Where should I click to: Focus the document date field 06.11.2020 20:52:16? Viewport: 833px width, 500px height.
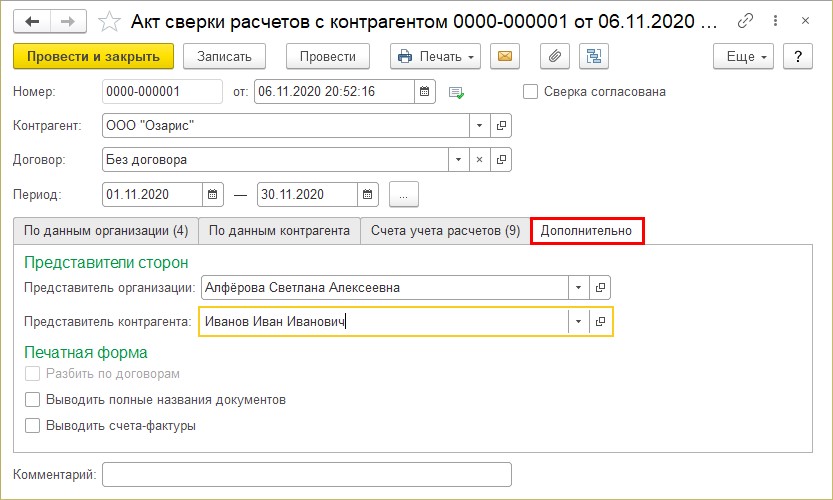point(334,91)
